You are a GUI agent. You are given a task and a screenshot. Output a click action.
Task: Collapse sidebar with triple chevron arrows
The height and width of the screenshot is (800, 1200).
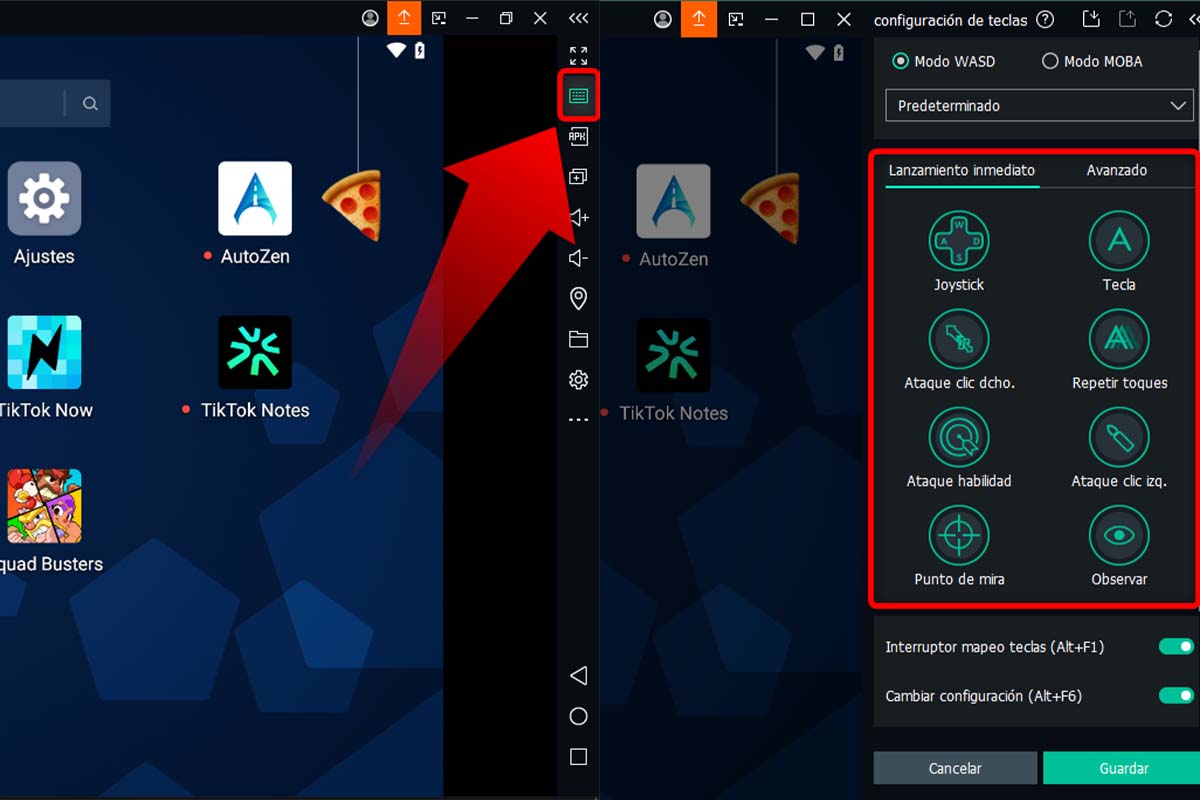[578, 18]
